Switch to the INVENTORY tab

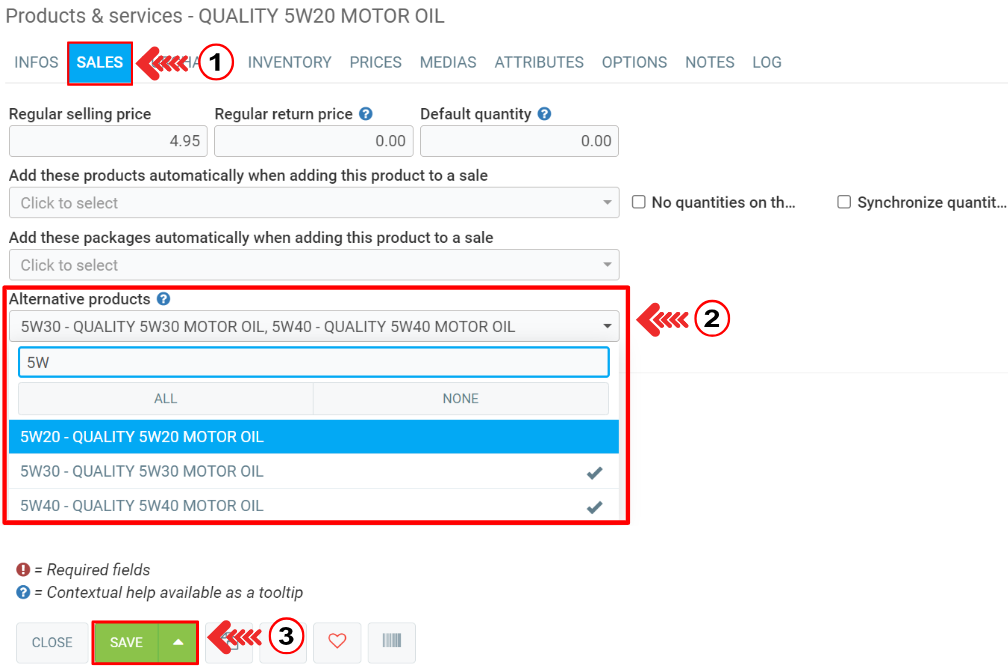tap(289, 62)
